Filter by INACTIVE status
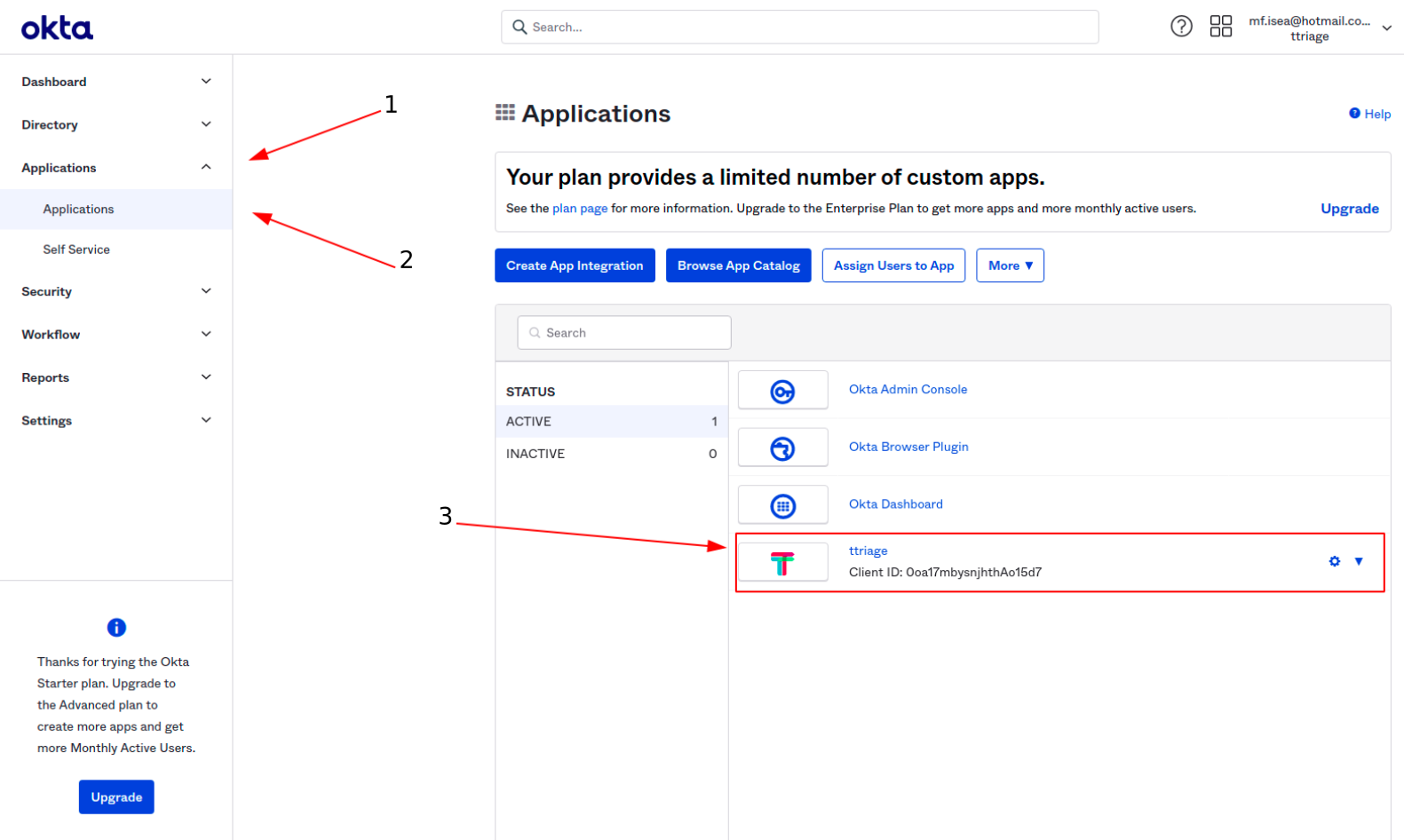Screen dimensions: 1404x840 click(611, 454)
